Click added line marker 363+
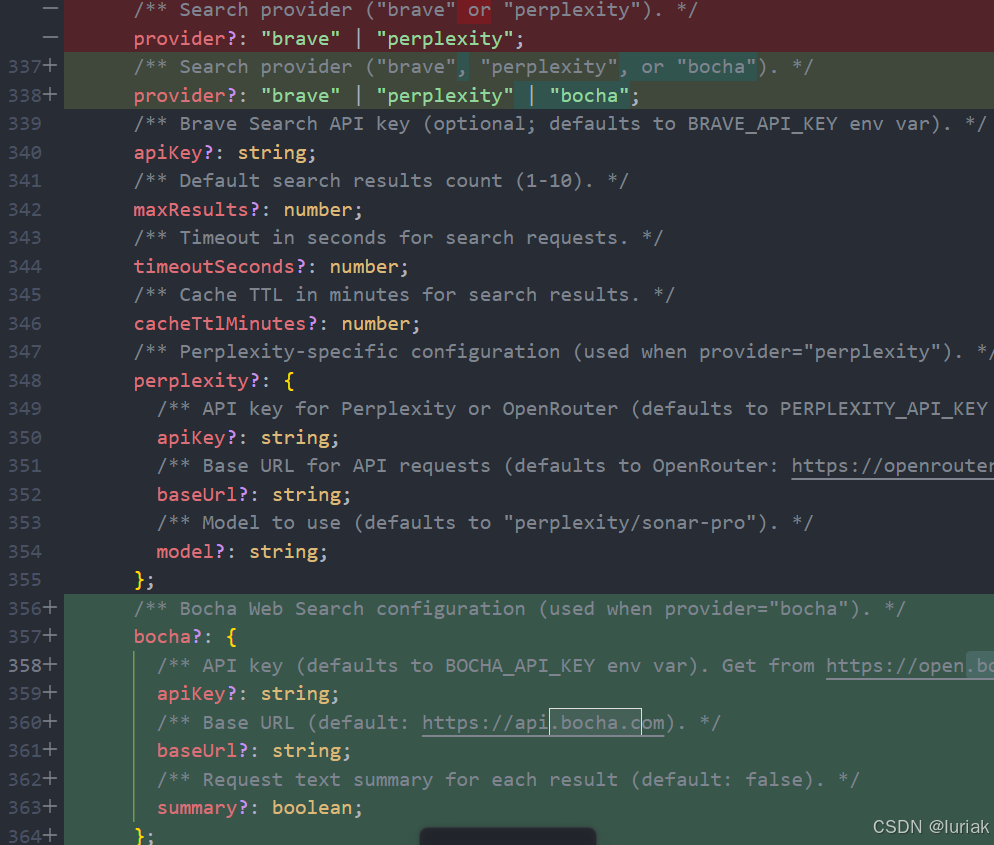Screen dimensions: 994x845 (32, 808)
